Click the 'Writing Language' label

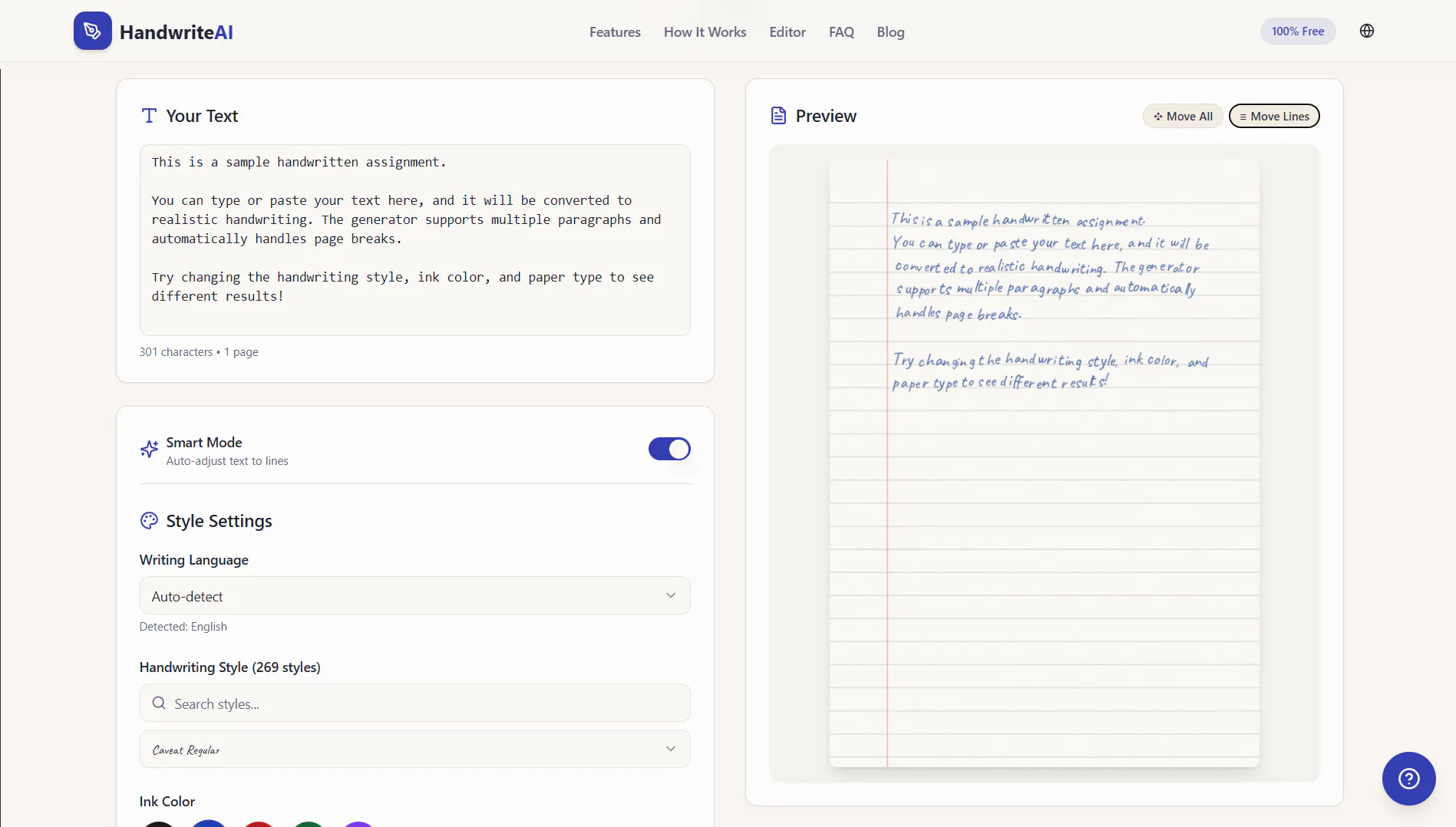point(194,560)
